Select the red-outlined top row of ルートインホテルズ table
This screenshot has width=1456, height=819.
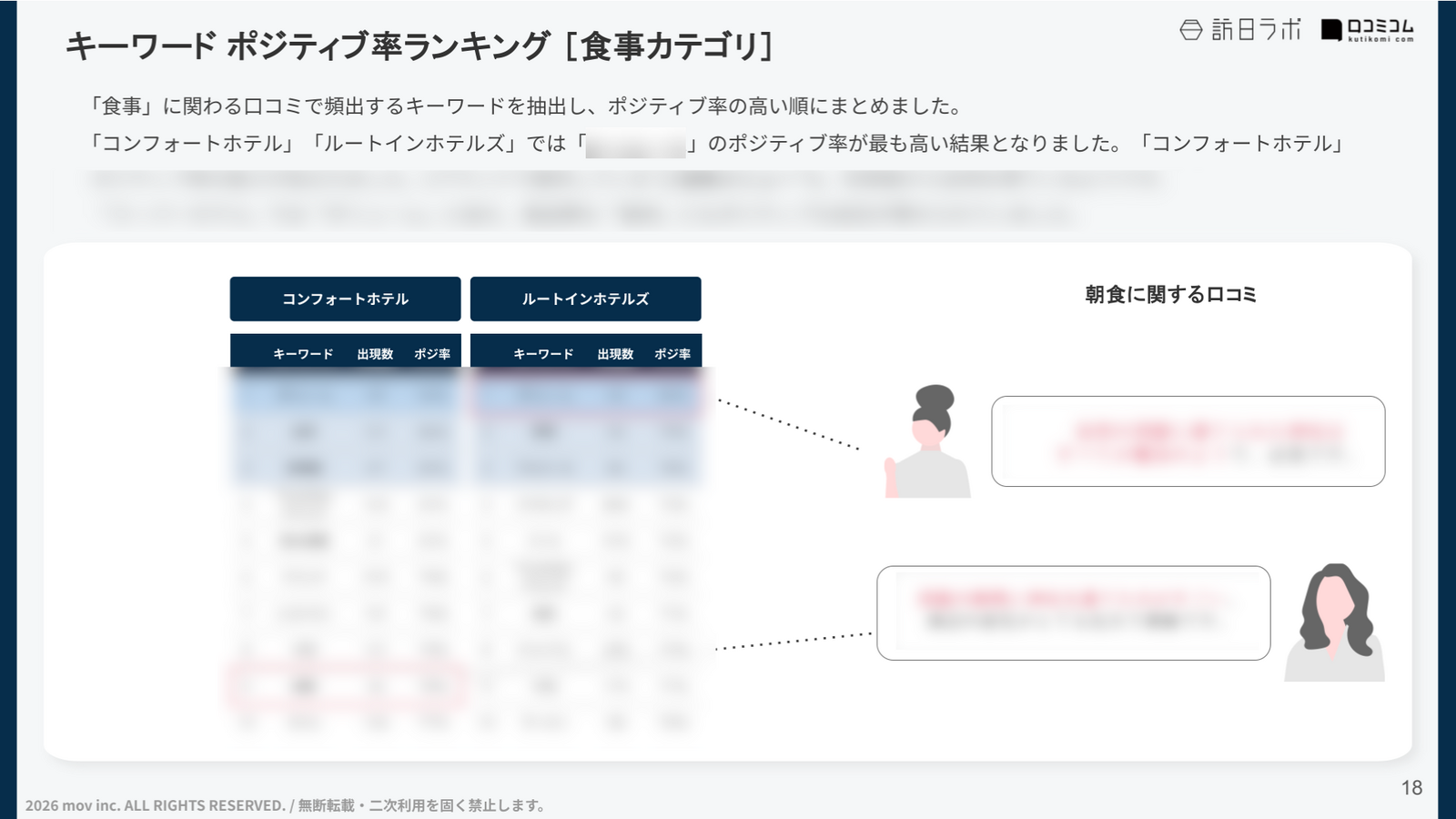[586, 395]
